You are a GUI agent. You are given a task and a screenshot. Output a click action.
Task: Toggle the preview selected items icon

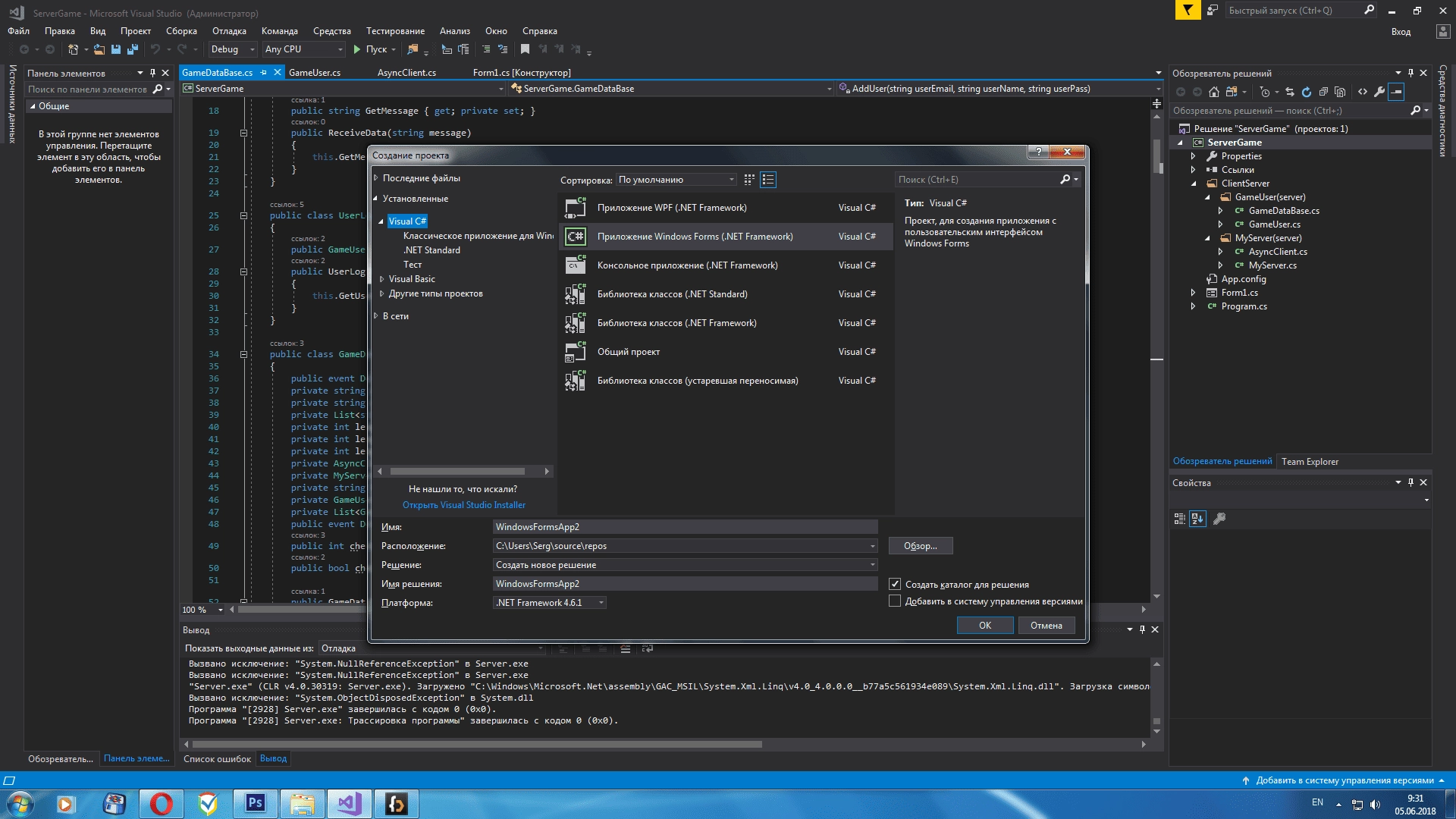(1396, 92)
